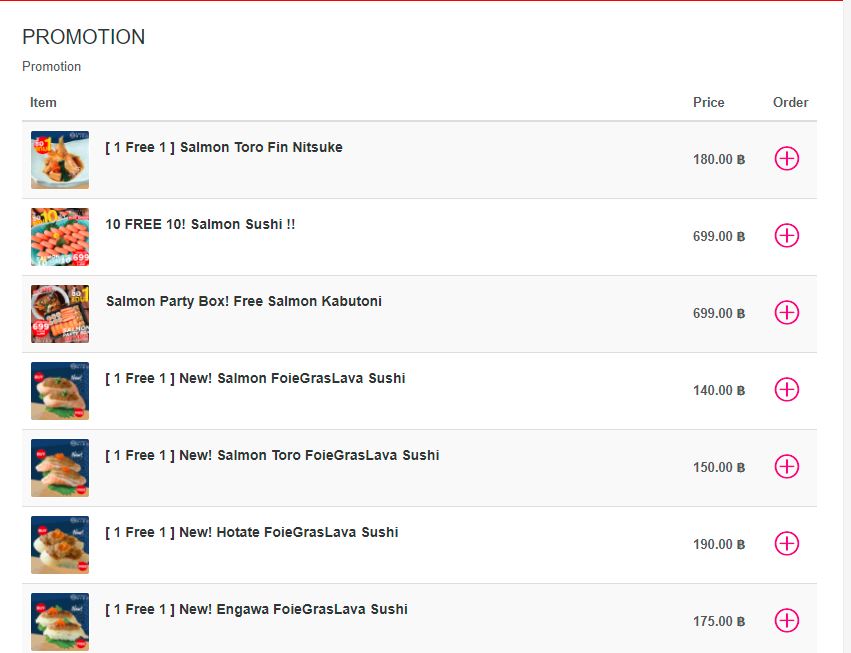Screen dimensions: 851x653
Task: Click the PROMOTION section heading
Action: coord(84,37)
